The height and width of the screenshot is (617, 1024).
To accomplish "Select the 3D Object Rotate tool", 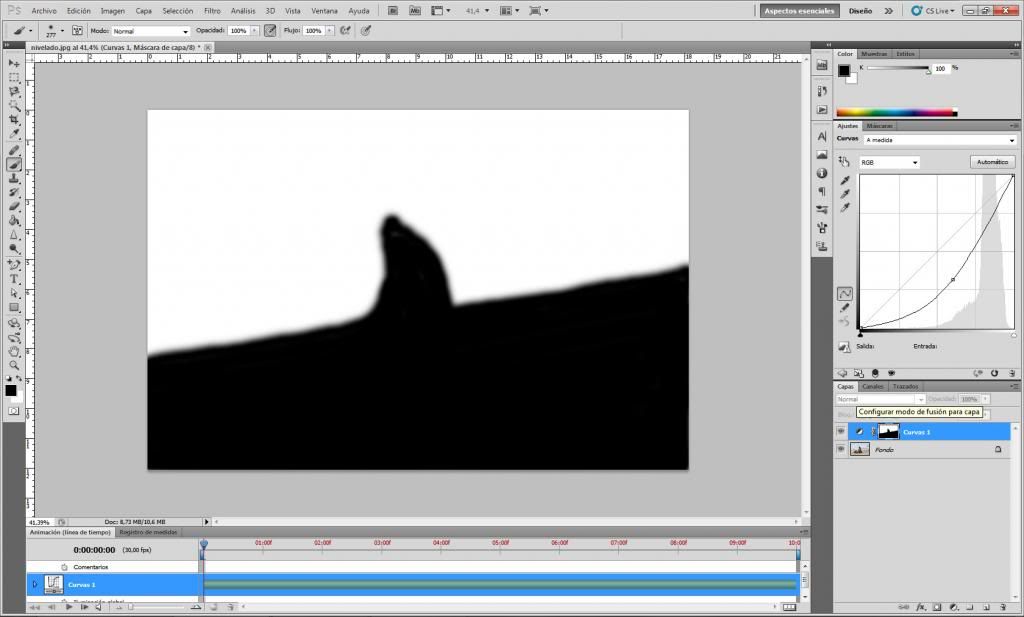I will pyautogui.click(x=14, y=324).
